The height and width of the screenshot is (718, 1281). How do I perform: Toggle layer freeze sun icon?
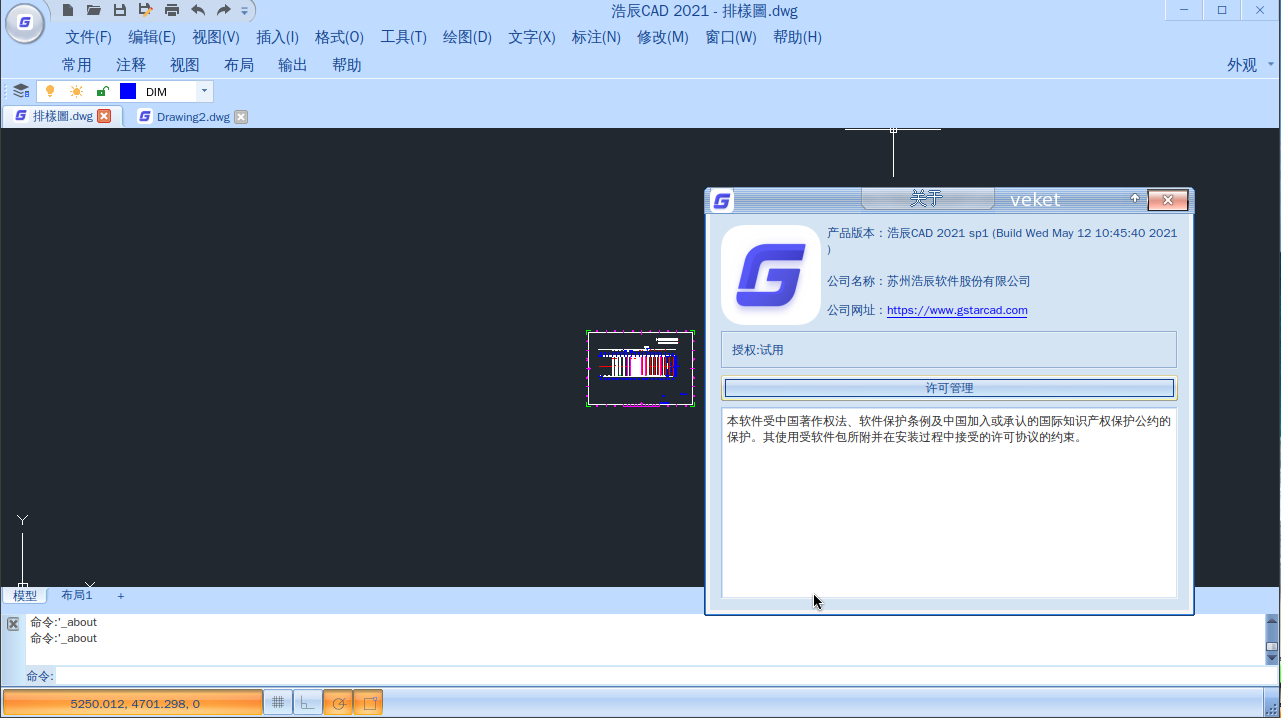pyautogui.click(x=76, y=91)
